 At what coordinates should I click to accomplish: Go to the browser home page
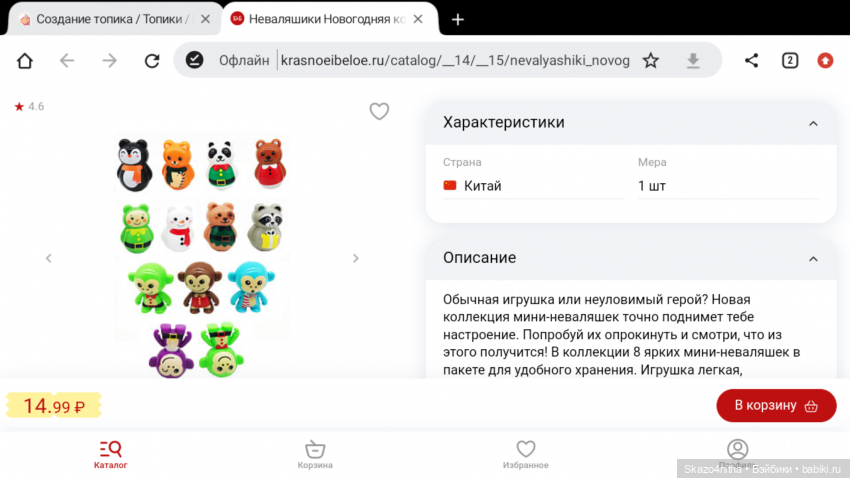point(25,60)
